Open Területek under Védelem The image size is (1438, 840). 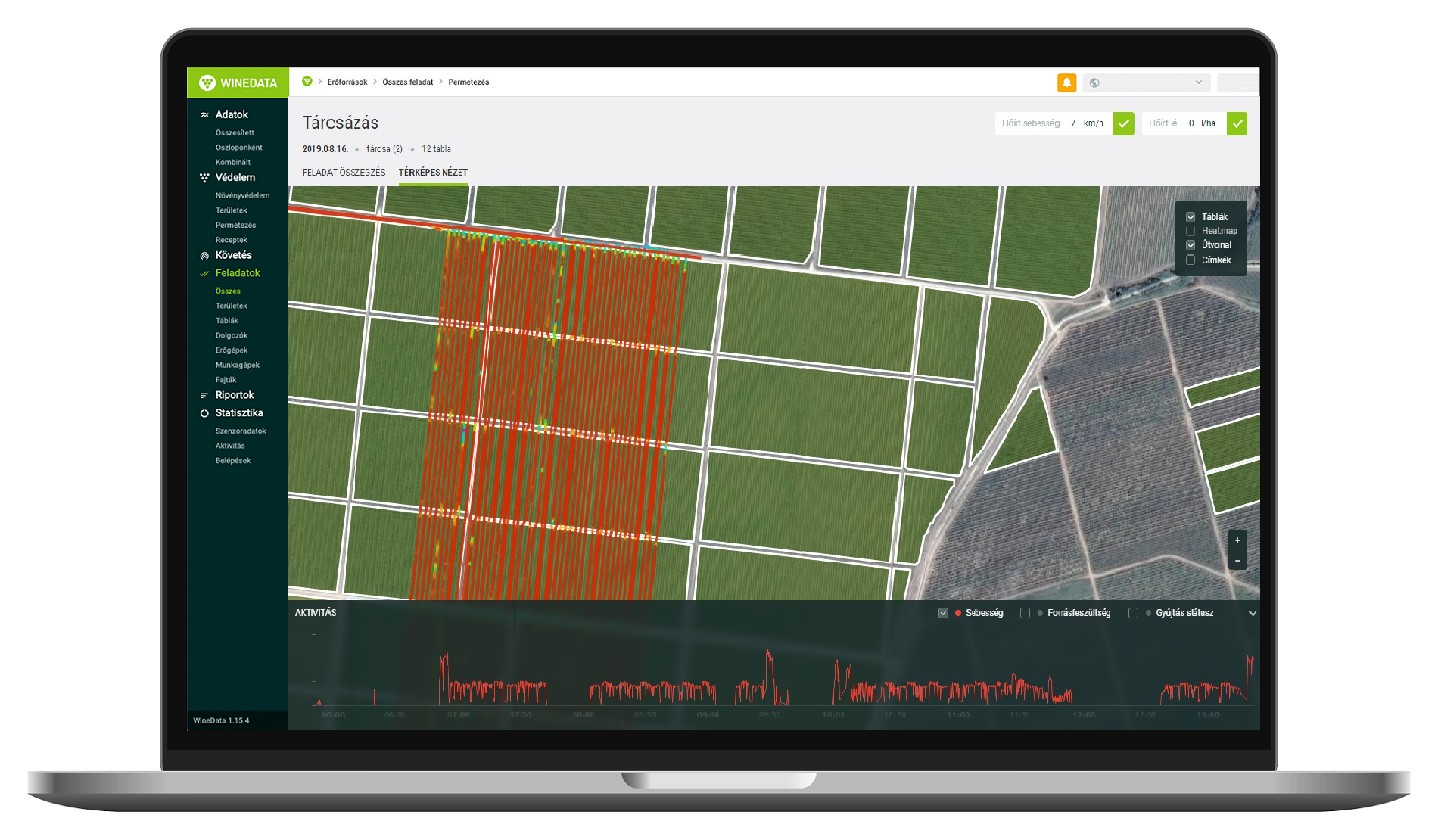232,210
